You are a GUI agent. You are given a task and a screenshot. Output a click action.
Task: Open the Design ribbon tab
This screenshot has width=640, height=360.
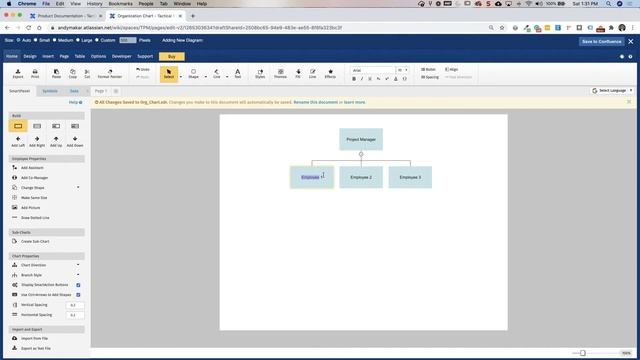(30, 56)
